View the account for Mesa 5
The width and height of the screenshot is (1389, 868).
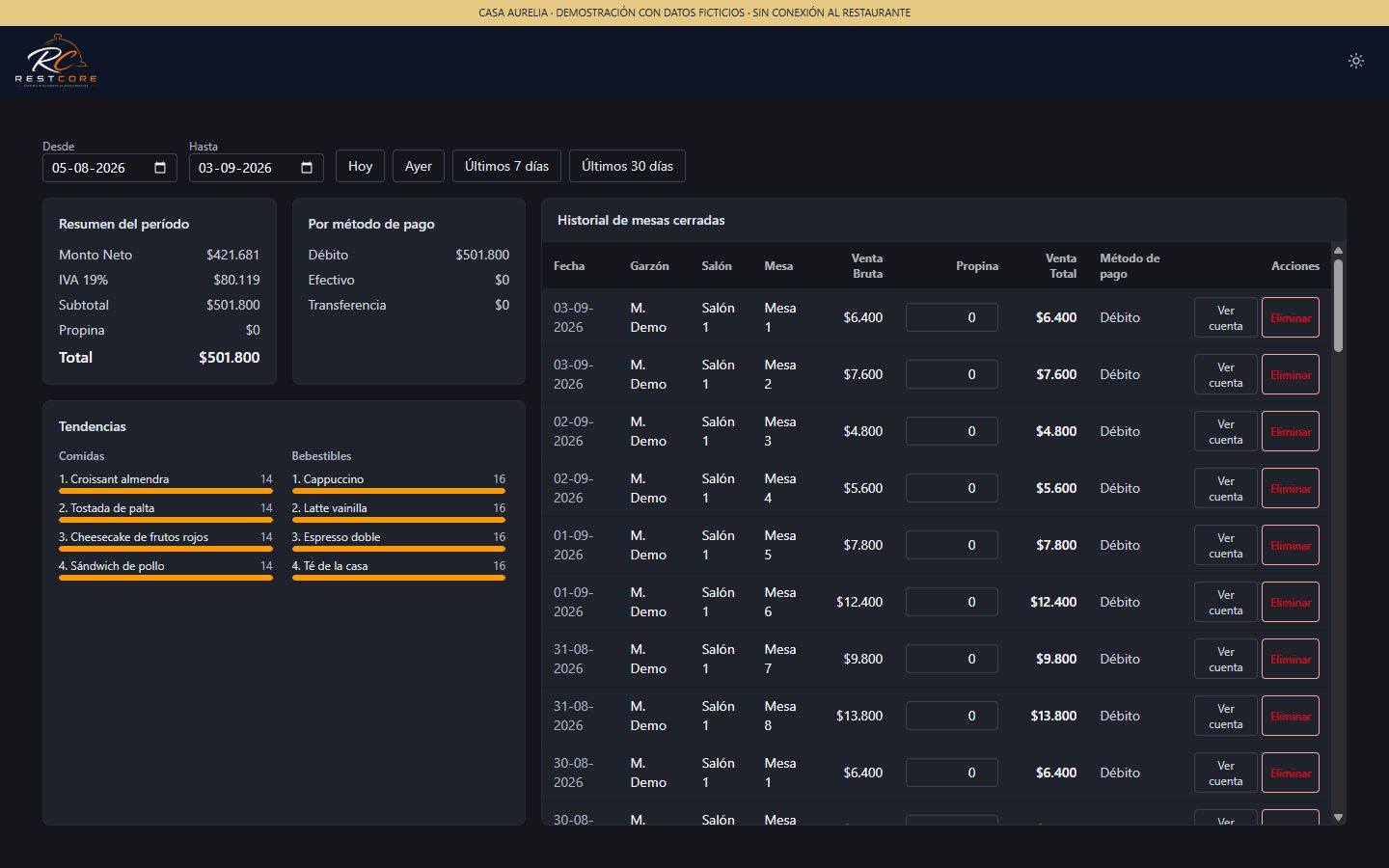click(1225, 545)
